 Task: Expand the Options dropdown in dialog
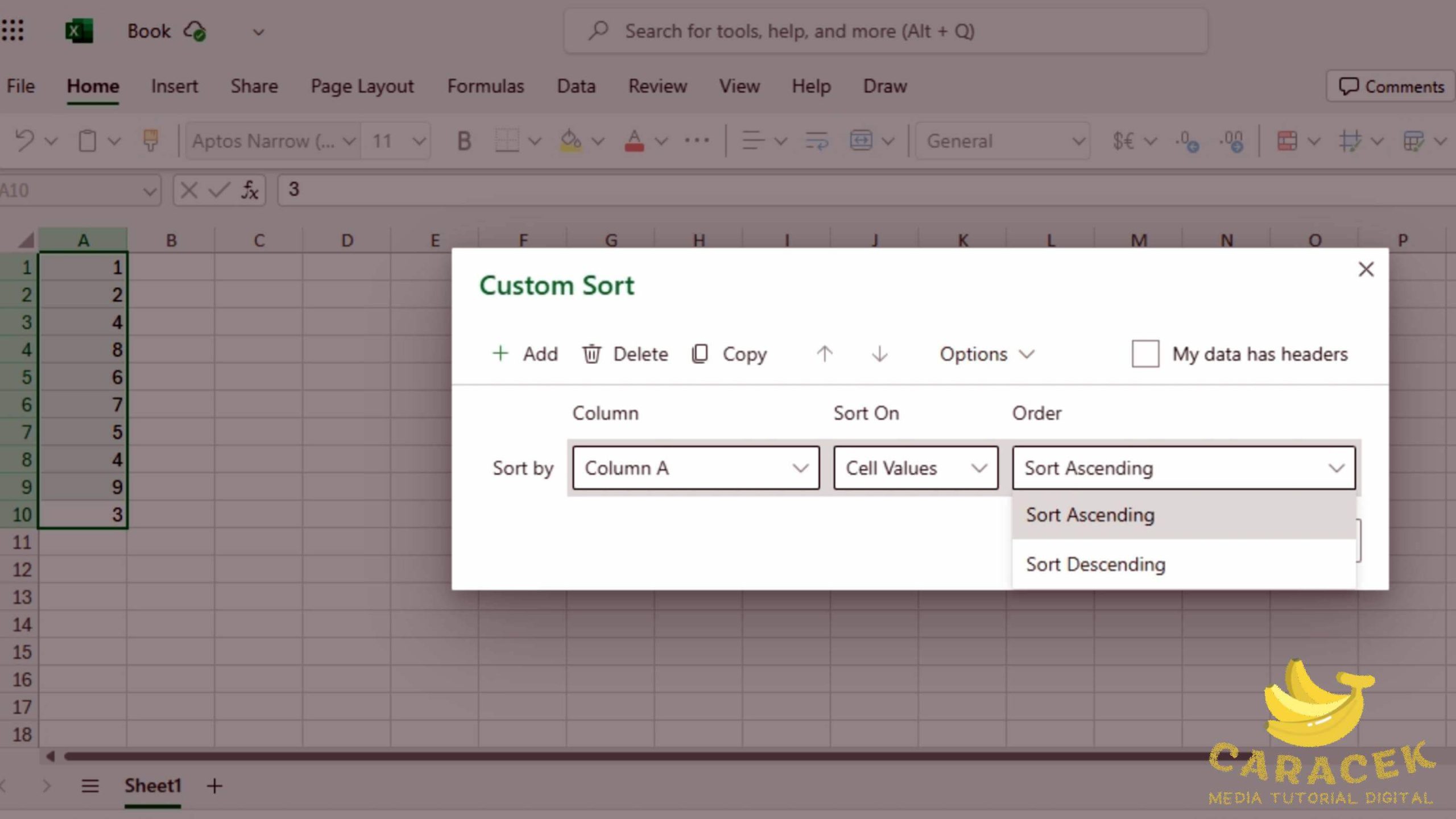[986, 354]
